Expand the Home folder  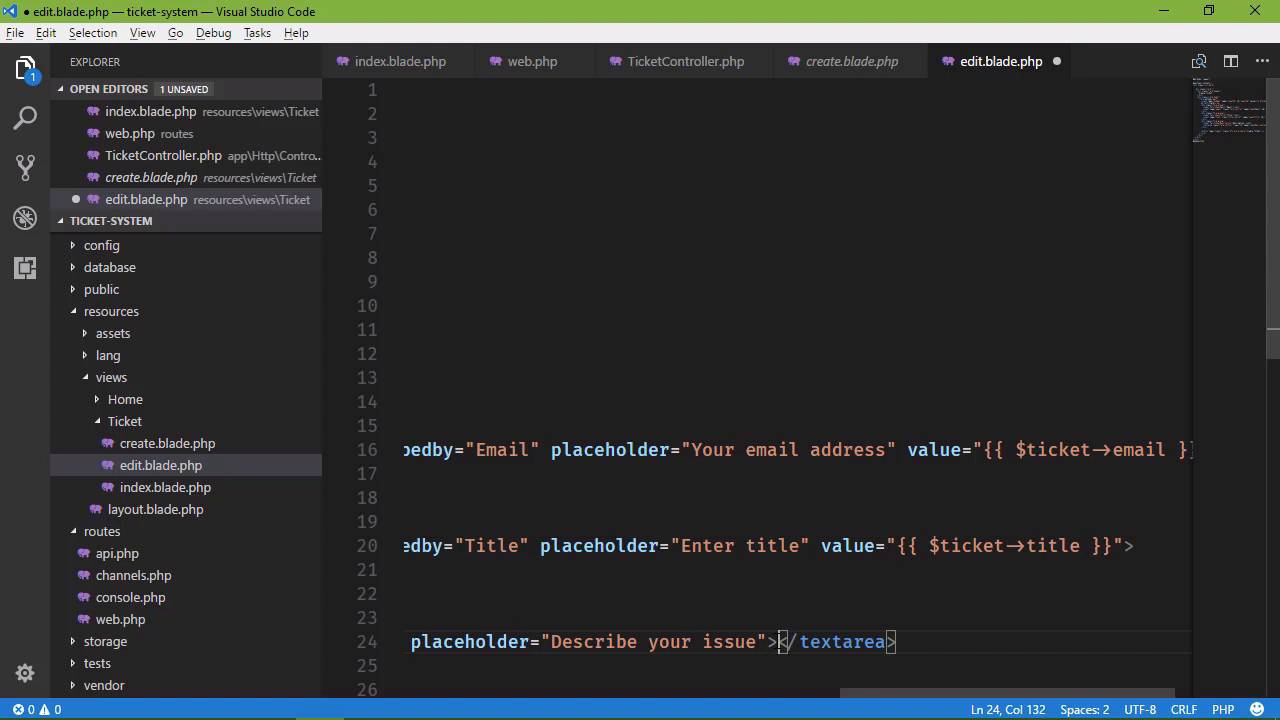pyautogui.click(x=96, y=399)
